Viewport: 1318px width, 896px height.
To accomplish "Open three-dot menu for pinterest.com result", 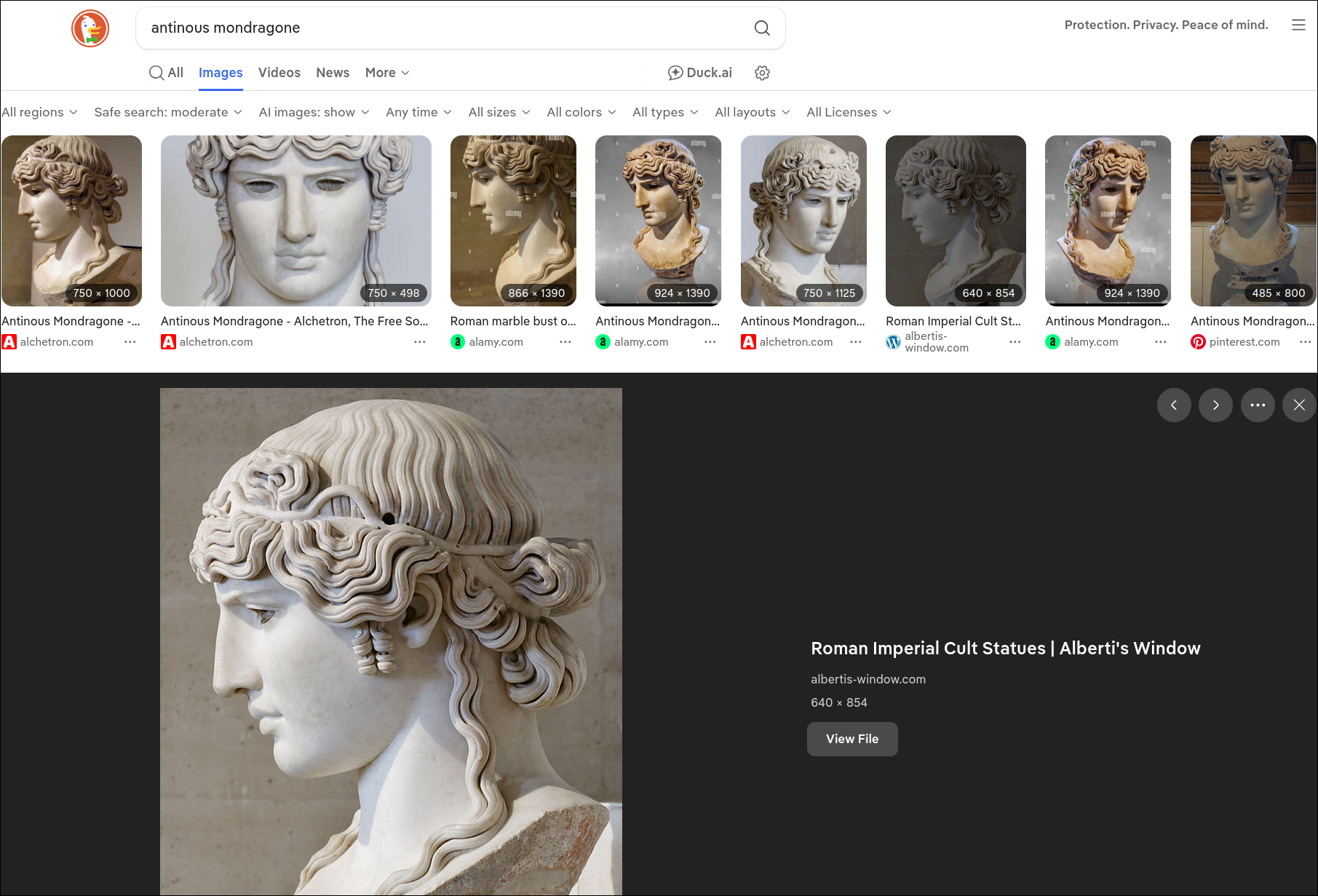I will tap(1306, 342).
